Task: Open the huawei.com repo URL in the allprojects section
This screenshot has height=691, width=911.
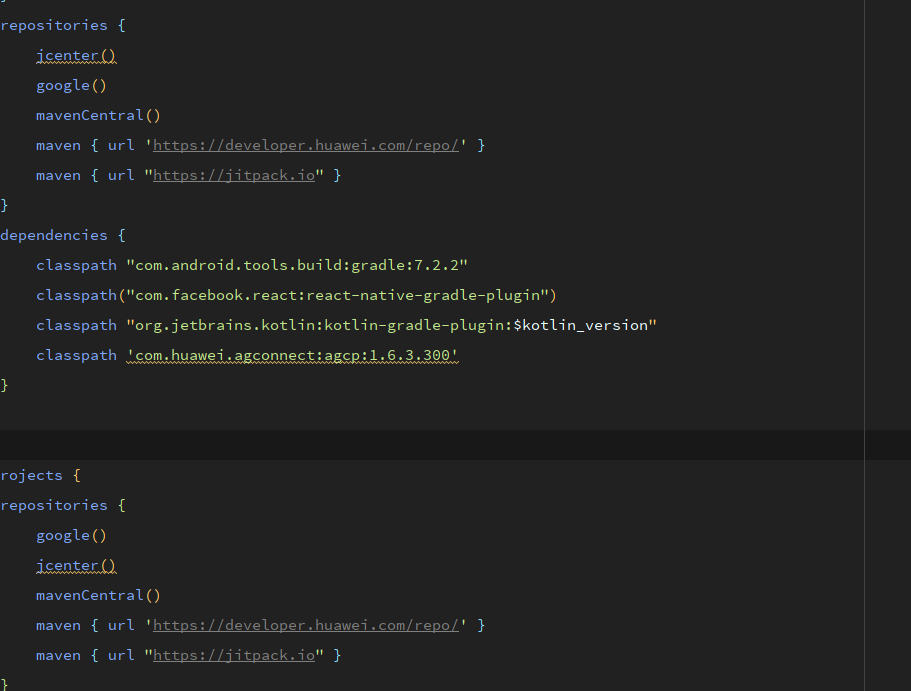Action: [305, 624]
